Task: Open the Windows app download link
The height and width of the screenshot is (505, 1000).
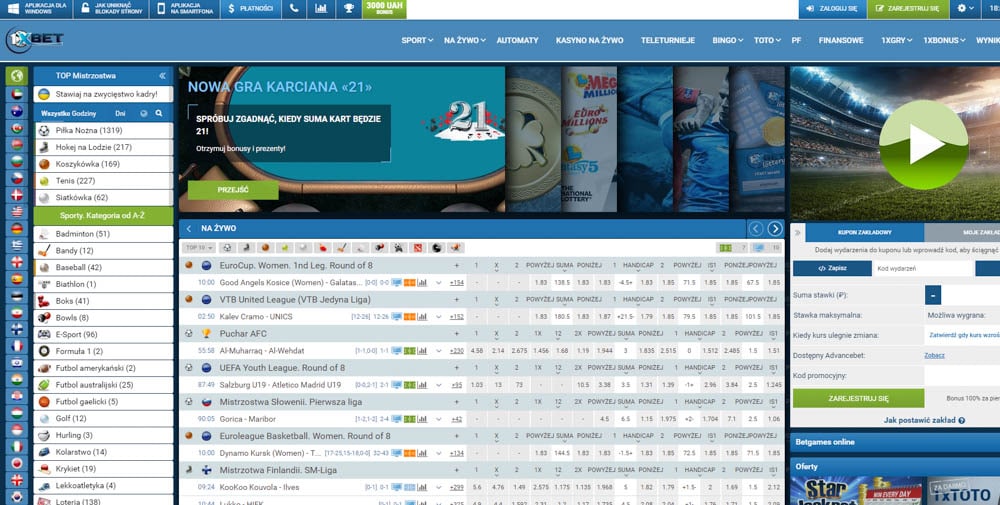Action: [x=36, y=9]
